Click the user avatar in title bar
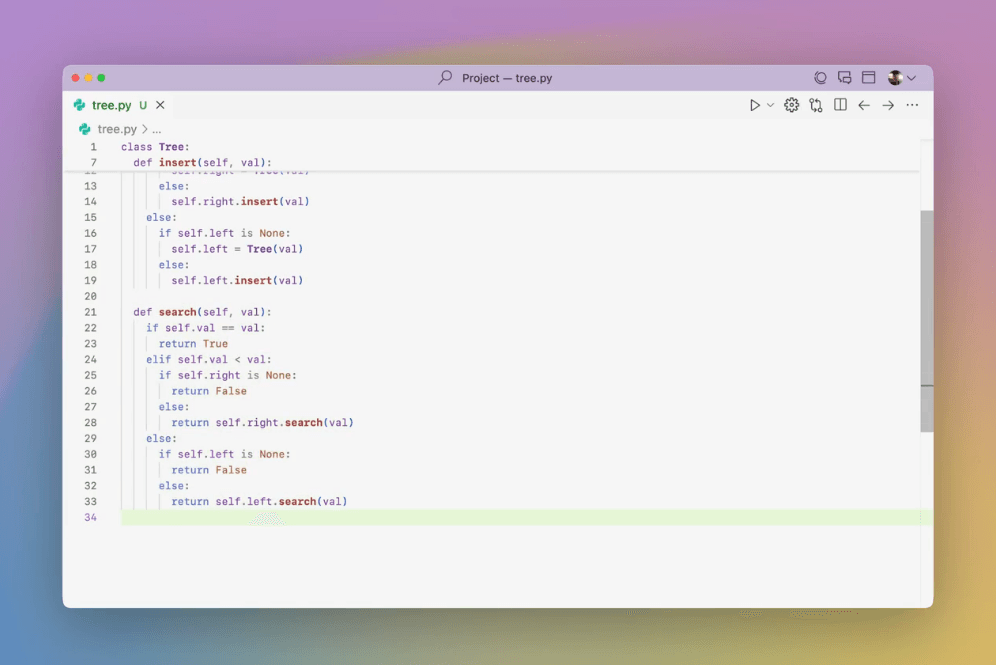 coord(895,77)
